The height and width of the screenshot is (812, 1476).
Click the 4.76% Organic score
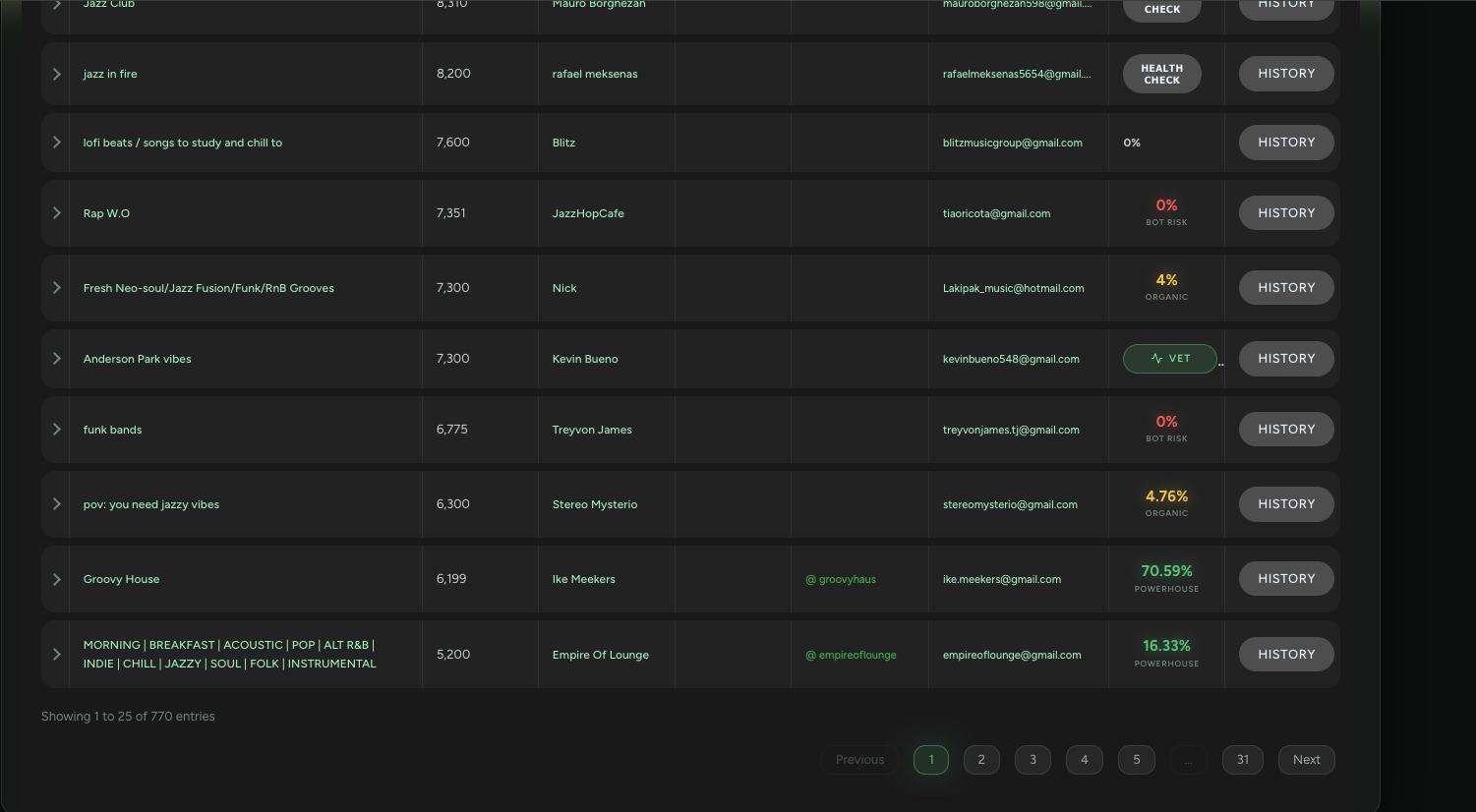[1166, 496]
